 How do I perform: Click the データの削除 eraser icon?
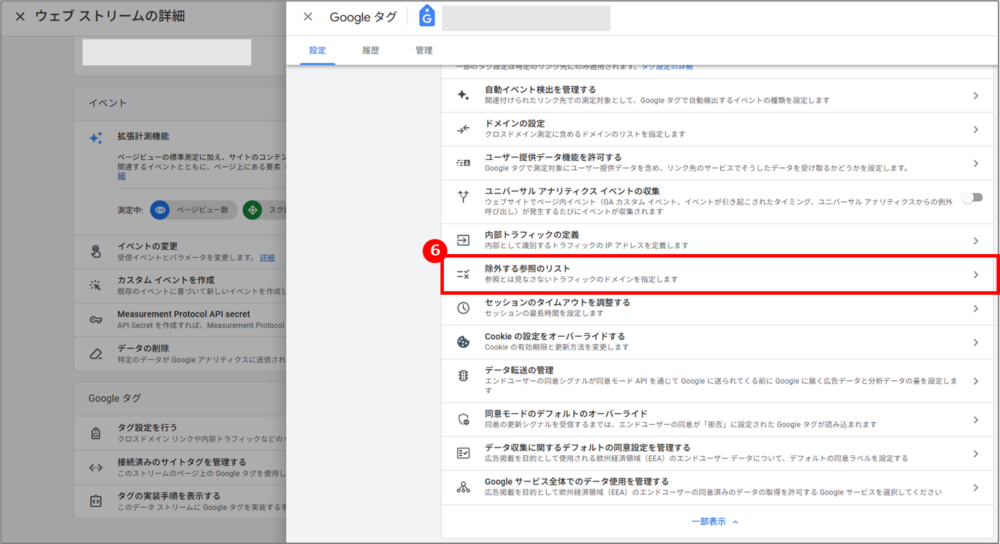click(96, 353)
